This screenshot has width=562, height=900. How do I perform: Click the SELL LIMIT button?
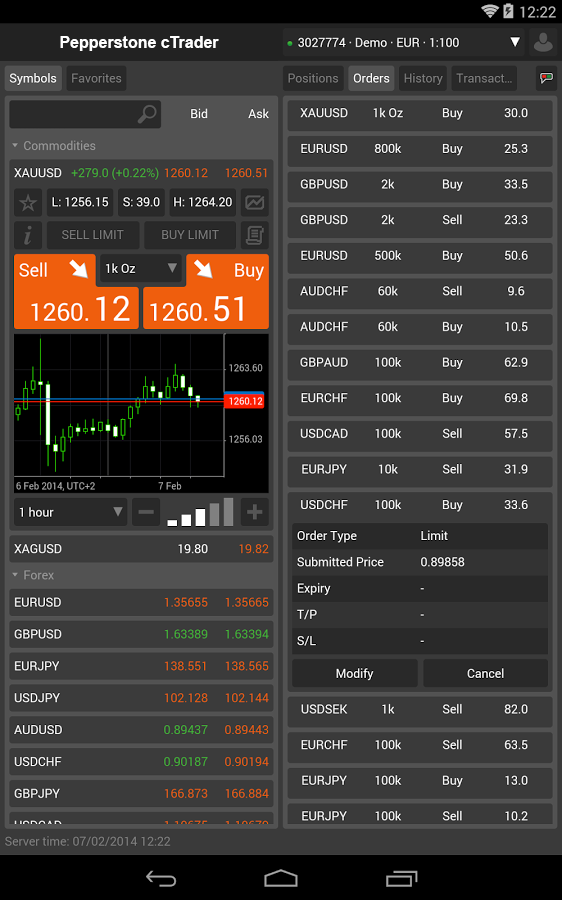(x=92, y=235)
